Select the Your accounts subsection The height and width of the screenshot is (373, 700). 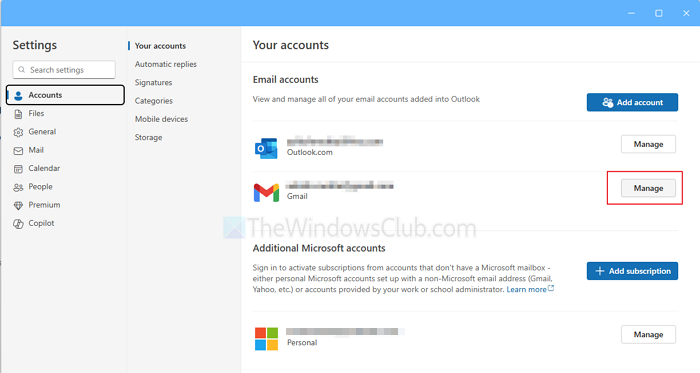pyautogui.click(x=160, y=46)
